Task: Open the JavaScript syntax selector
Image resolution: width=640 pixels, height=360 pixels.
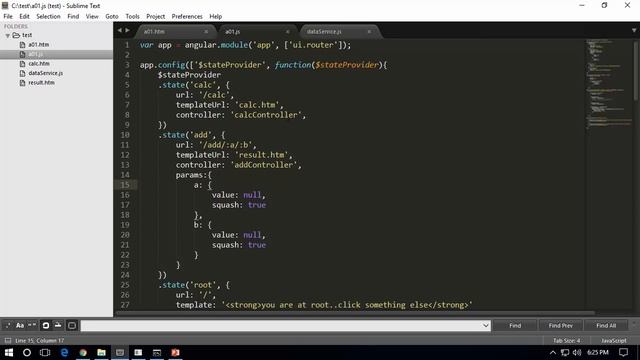Action: [x=613, y=340]
